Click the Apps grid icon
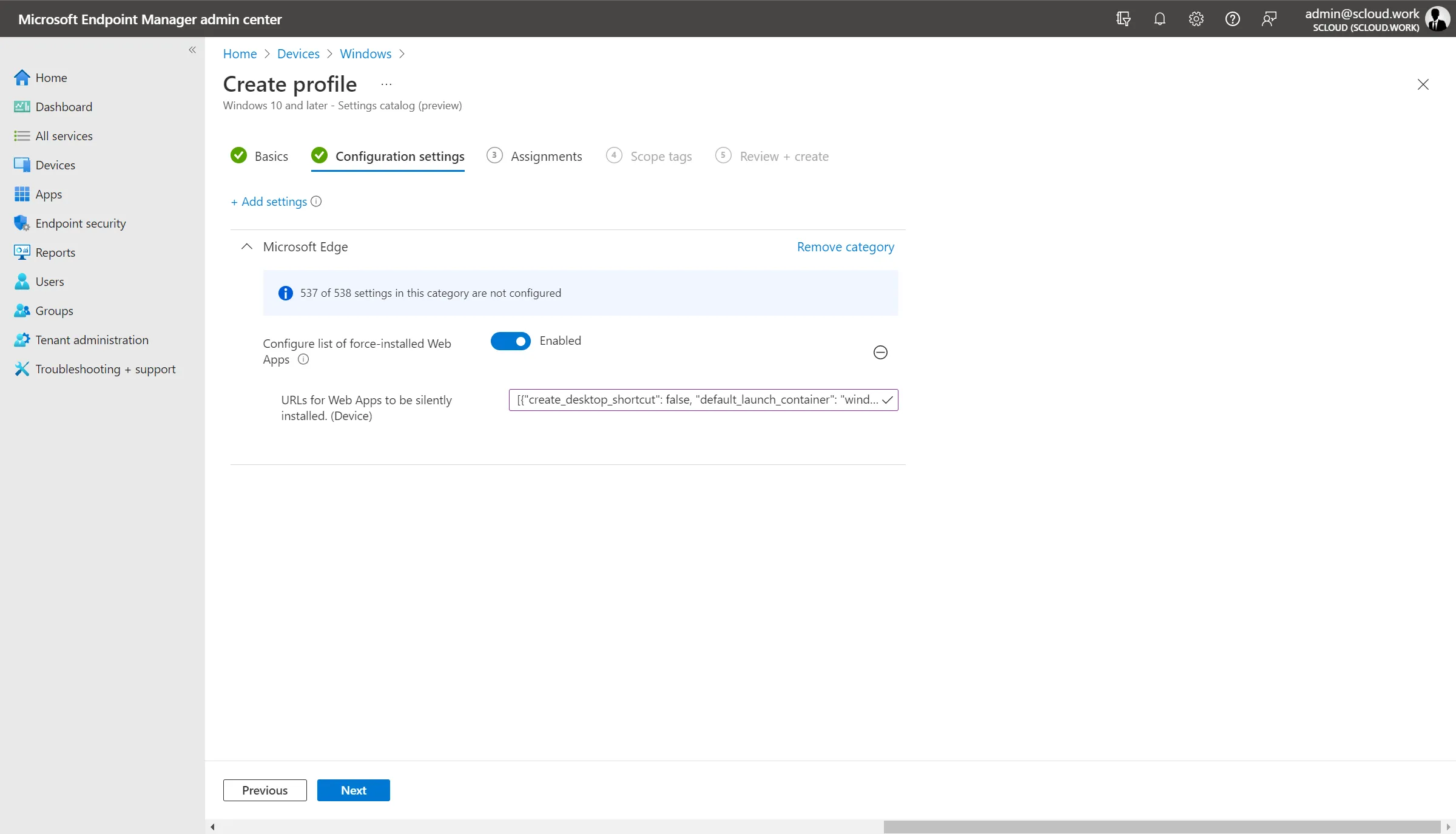This screenshot has height=834, width=1456. click(22, 194)
